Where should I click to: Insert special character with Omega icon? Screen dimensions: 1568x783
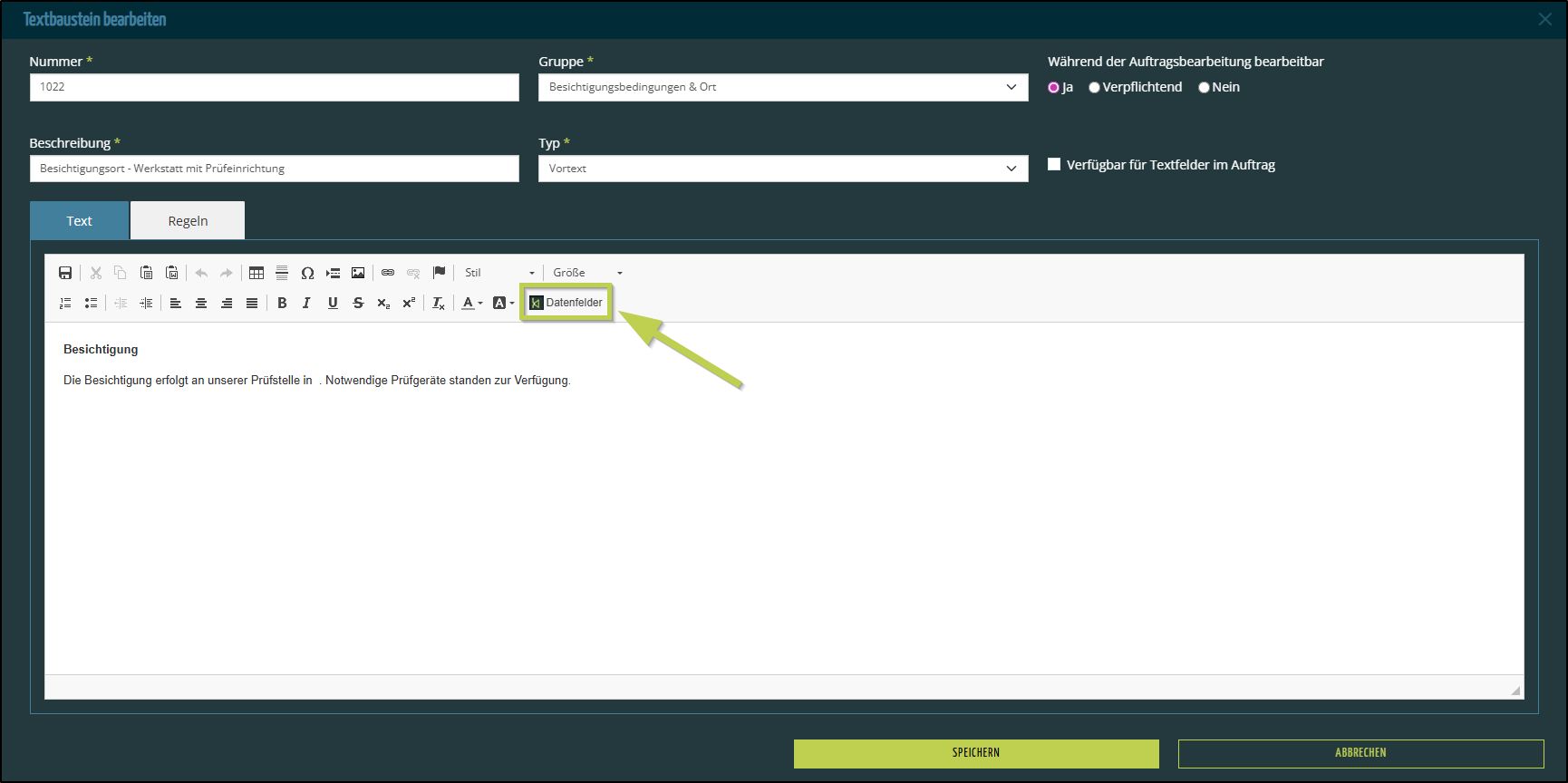[307, 273]
